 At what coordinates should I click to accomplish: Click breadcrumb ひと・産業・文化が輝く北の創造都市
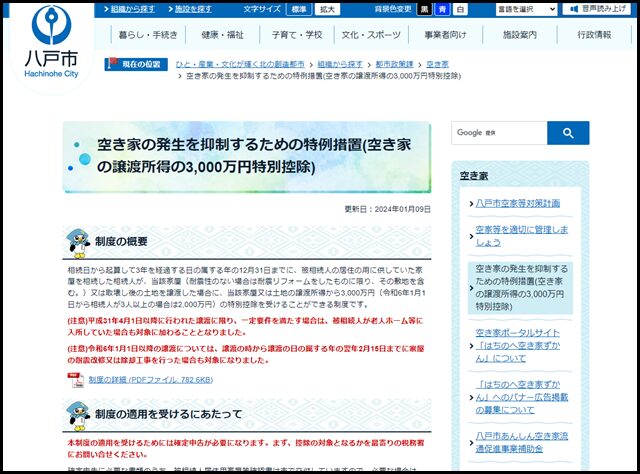240,64
